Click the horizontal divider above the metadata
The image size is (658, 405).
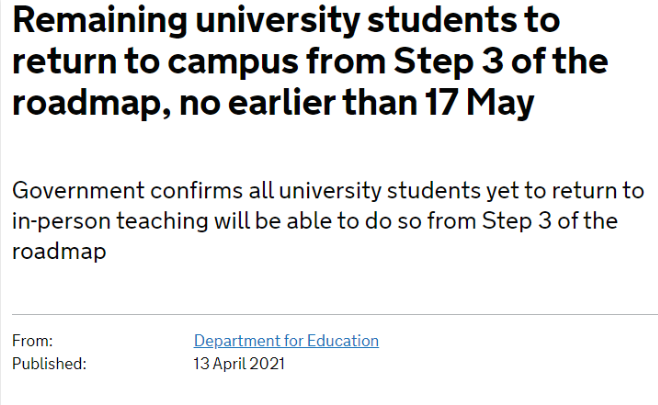335,314
